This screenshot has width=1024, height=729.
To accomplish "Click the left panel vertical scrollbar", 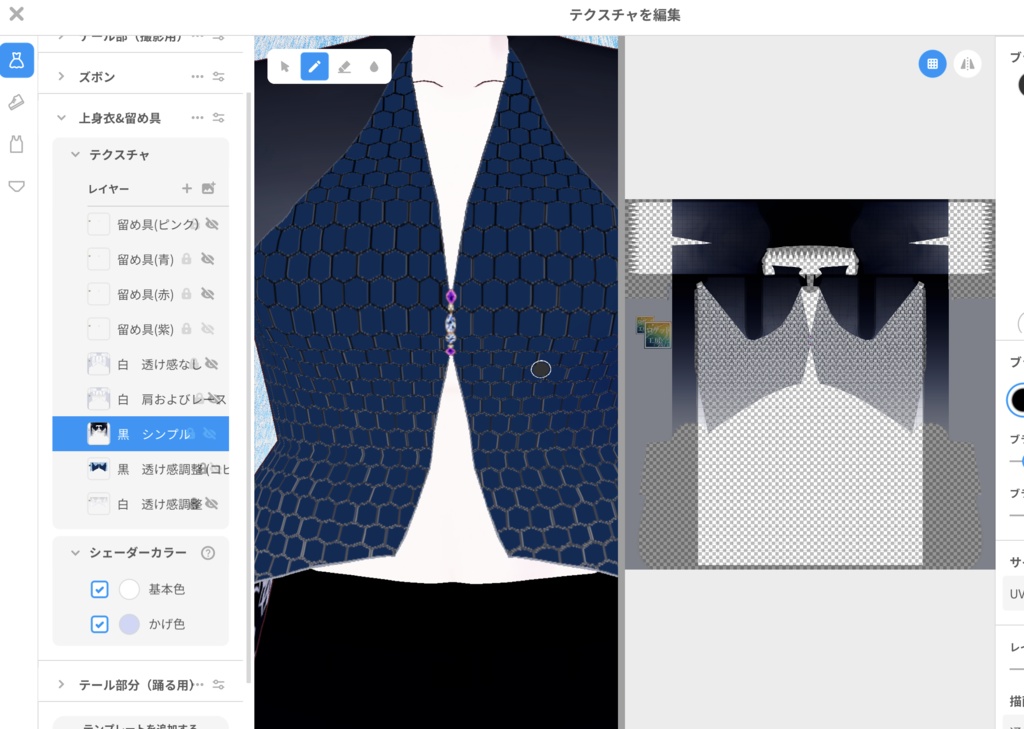I will tap(248, 388).
